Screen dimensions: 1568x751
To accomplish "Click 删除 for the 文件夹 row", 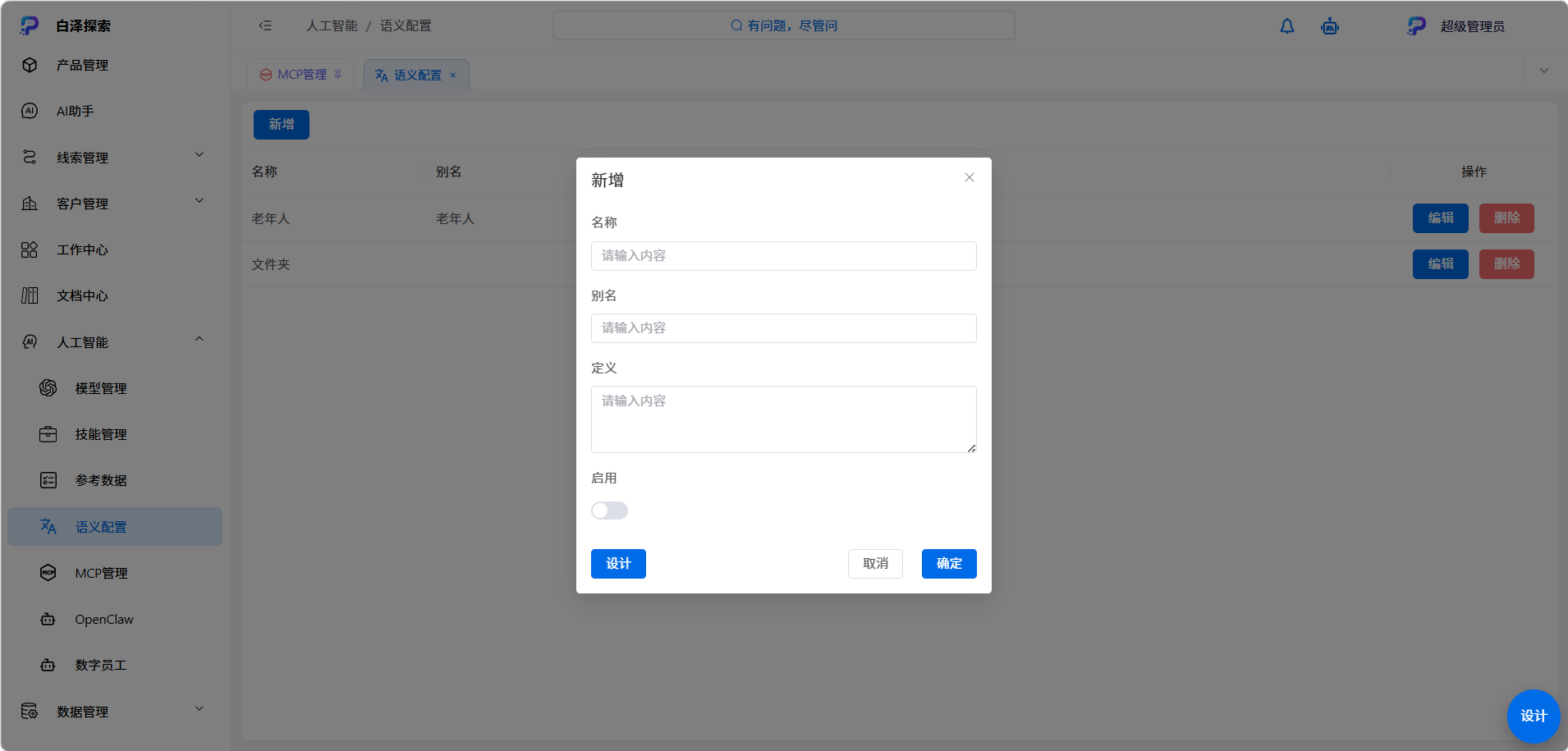I will (1506, 264).
